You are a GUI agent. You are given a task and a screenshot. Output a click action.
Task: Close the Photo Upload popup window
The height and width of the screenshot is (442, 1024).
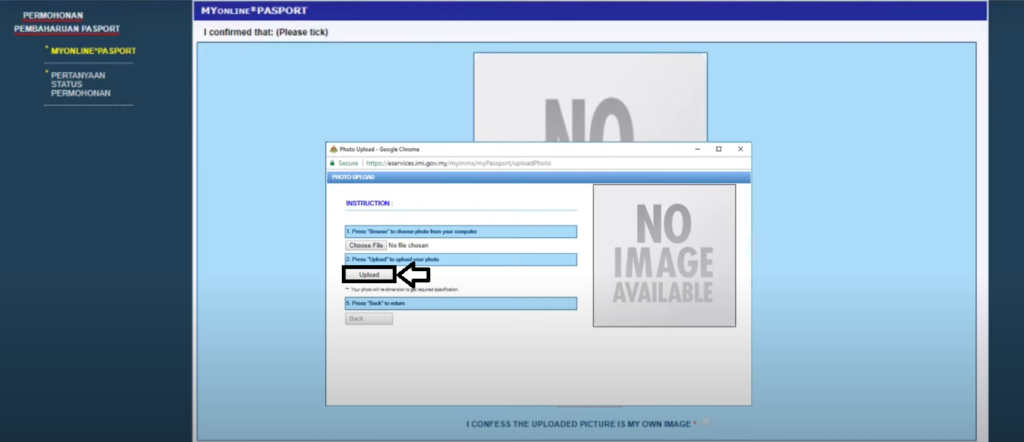(x=739, y=149)
